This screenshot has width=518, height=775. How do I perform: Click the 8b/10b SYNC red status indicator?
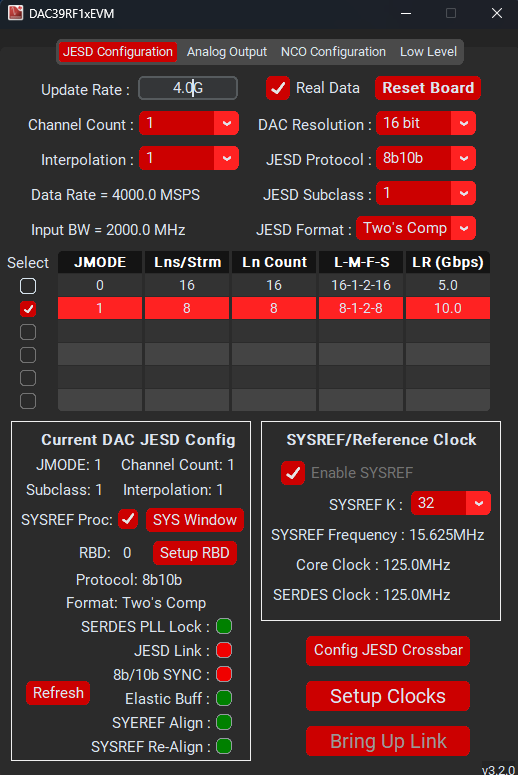point(224,674)
